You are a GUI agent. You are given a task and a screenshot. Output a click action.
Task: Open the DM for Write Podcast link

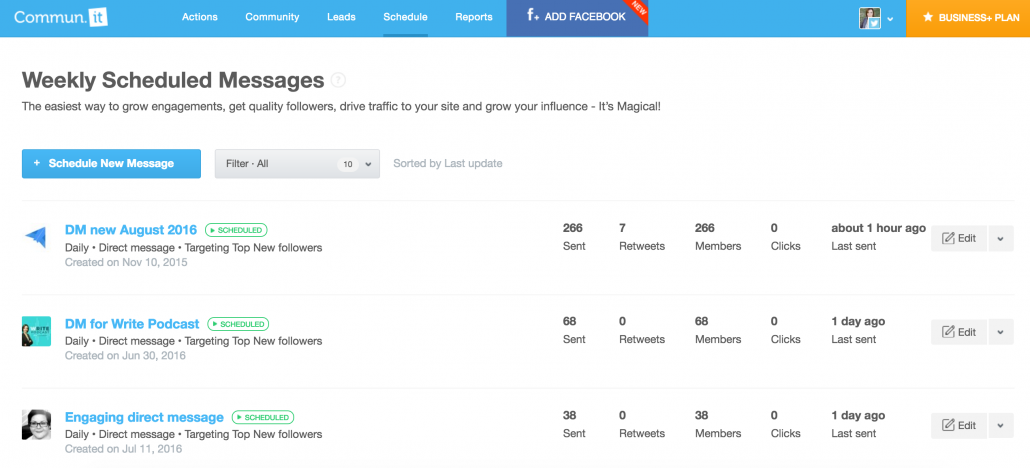coord(132,324)
